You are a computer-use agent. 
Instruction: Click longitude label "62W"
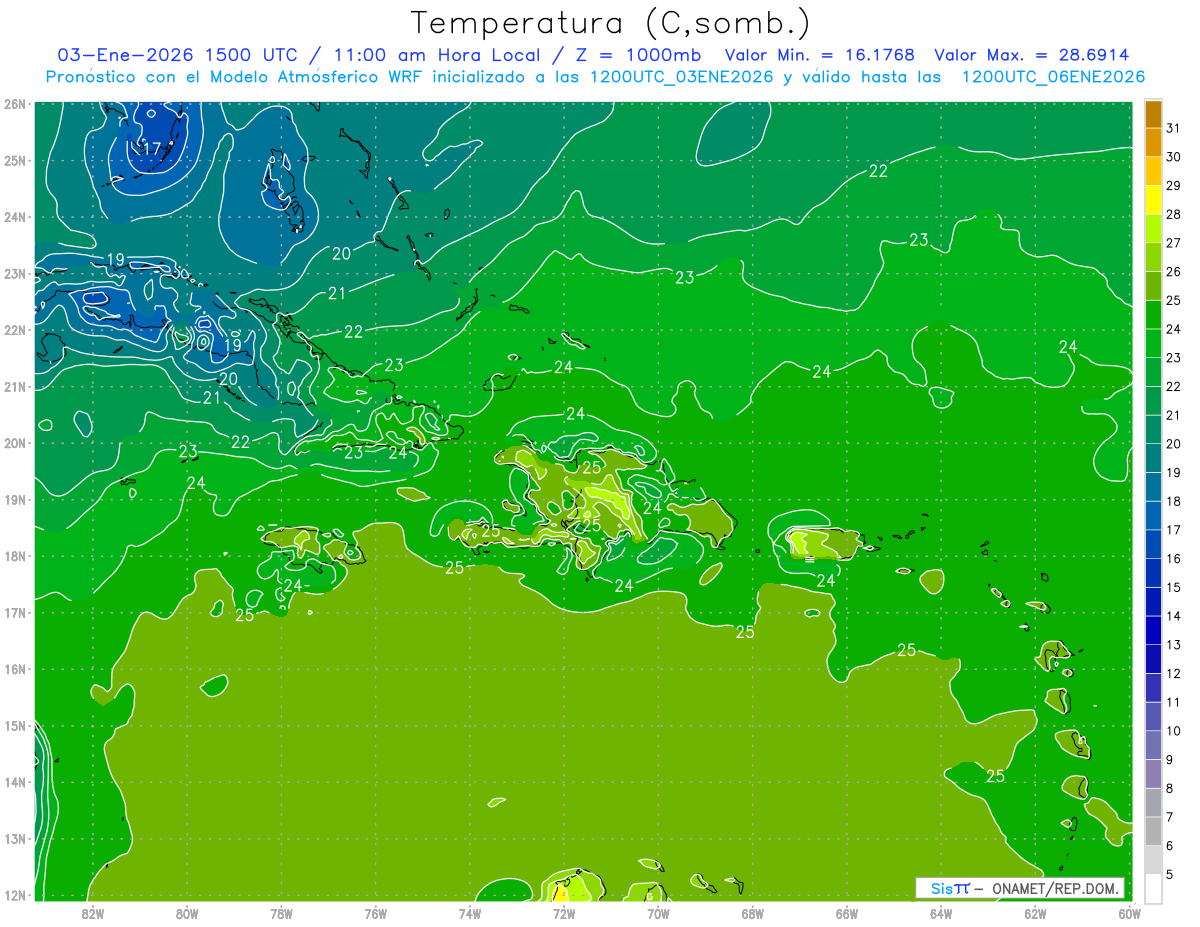click(x=1035, y=913)
